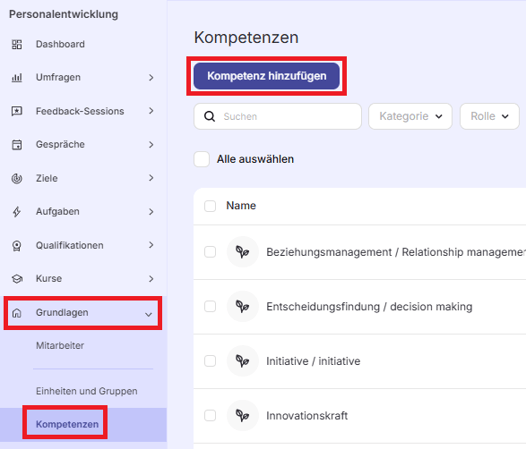Click the Aufgaben label
Image resolution: width=526 pixels, height=449 pixels.
57,211
